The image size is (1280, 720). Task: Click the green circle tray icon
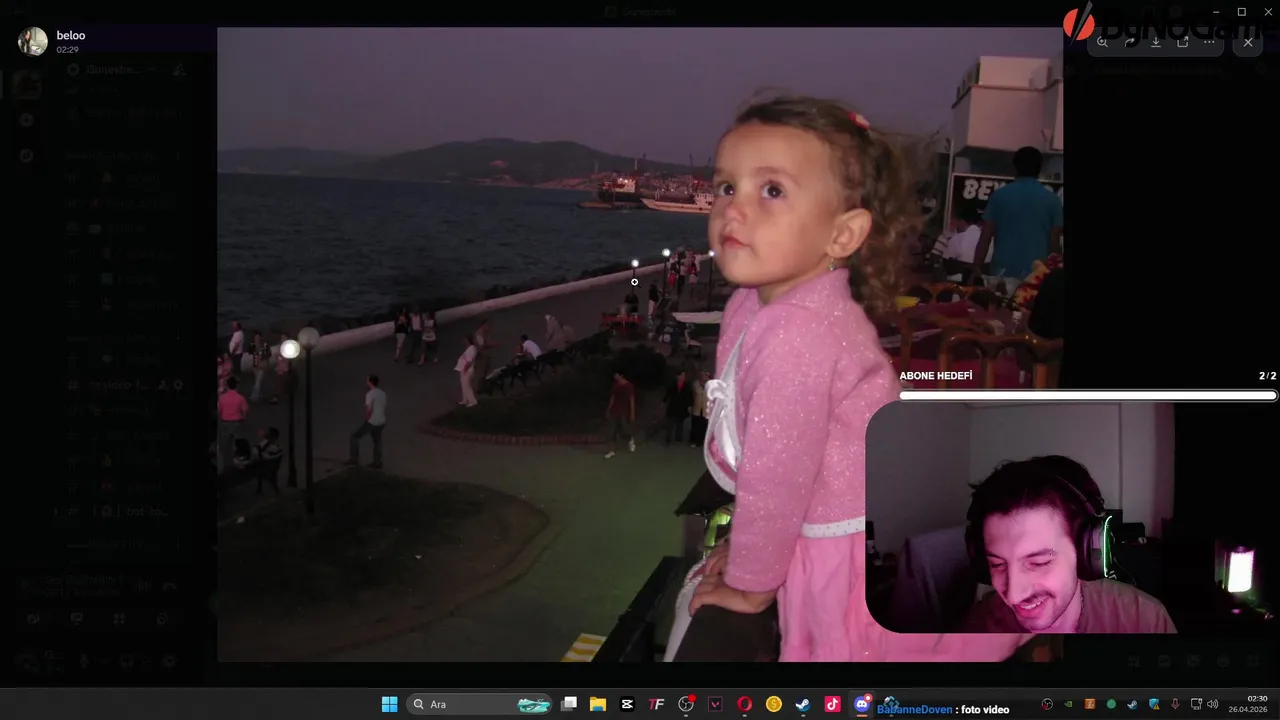click(x=1111, y=704)
